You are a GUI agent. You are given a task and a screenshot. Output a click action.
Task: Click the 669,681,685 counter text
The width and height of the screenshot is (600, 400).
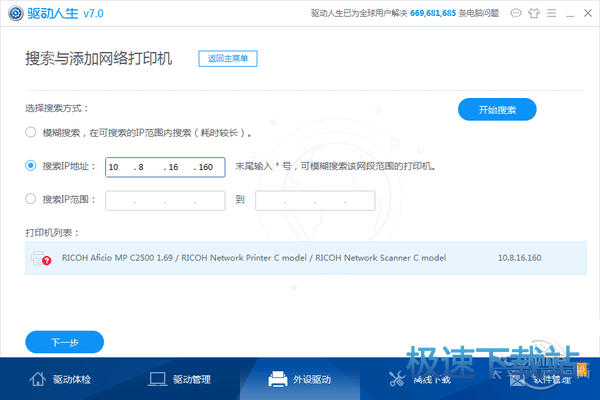[x=433, y=13]
